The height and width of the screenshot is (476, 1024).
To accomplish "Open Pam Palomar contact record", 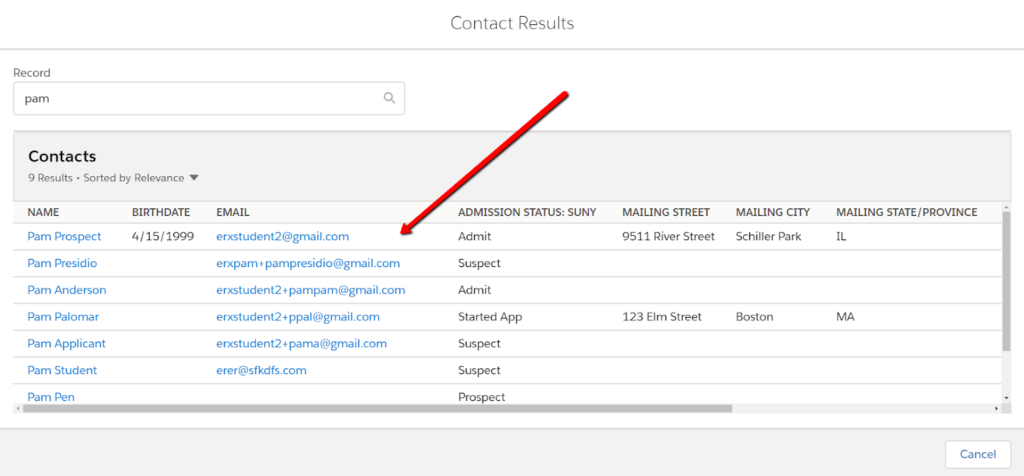I will (x=63, y=317).
